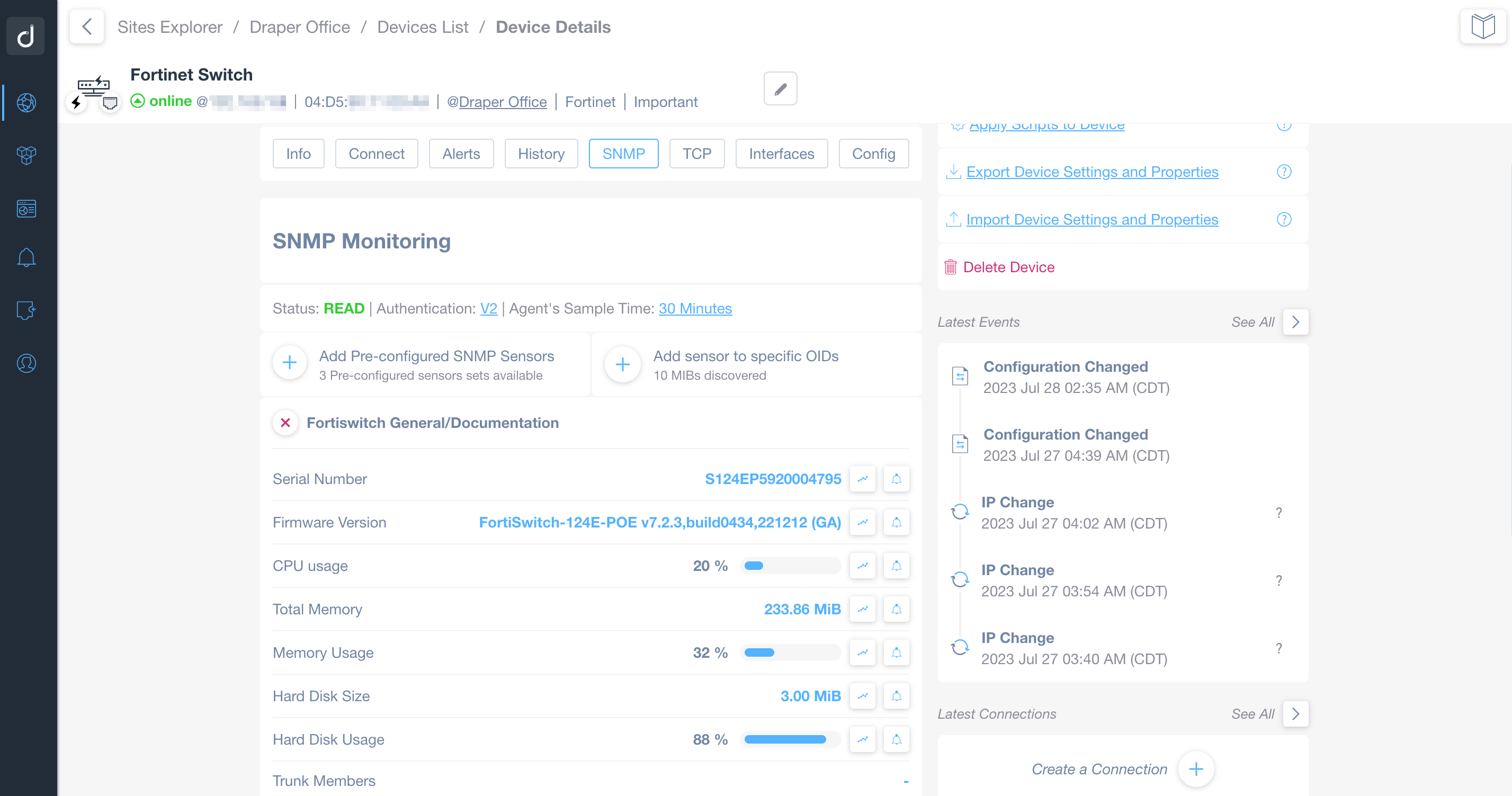Add Pre-configured SNMP Sensors plus button

tap(290, 363)
